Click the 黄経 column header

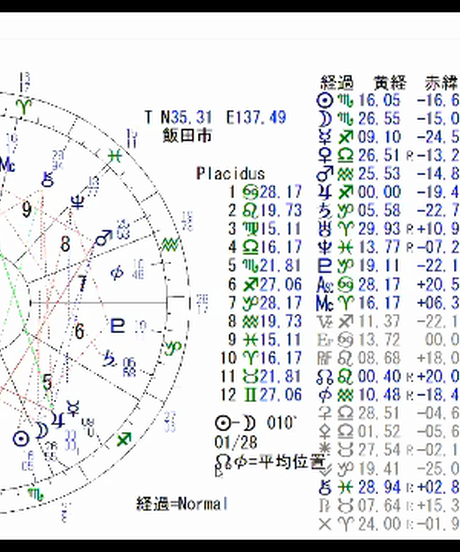(x=390, y=83)
